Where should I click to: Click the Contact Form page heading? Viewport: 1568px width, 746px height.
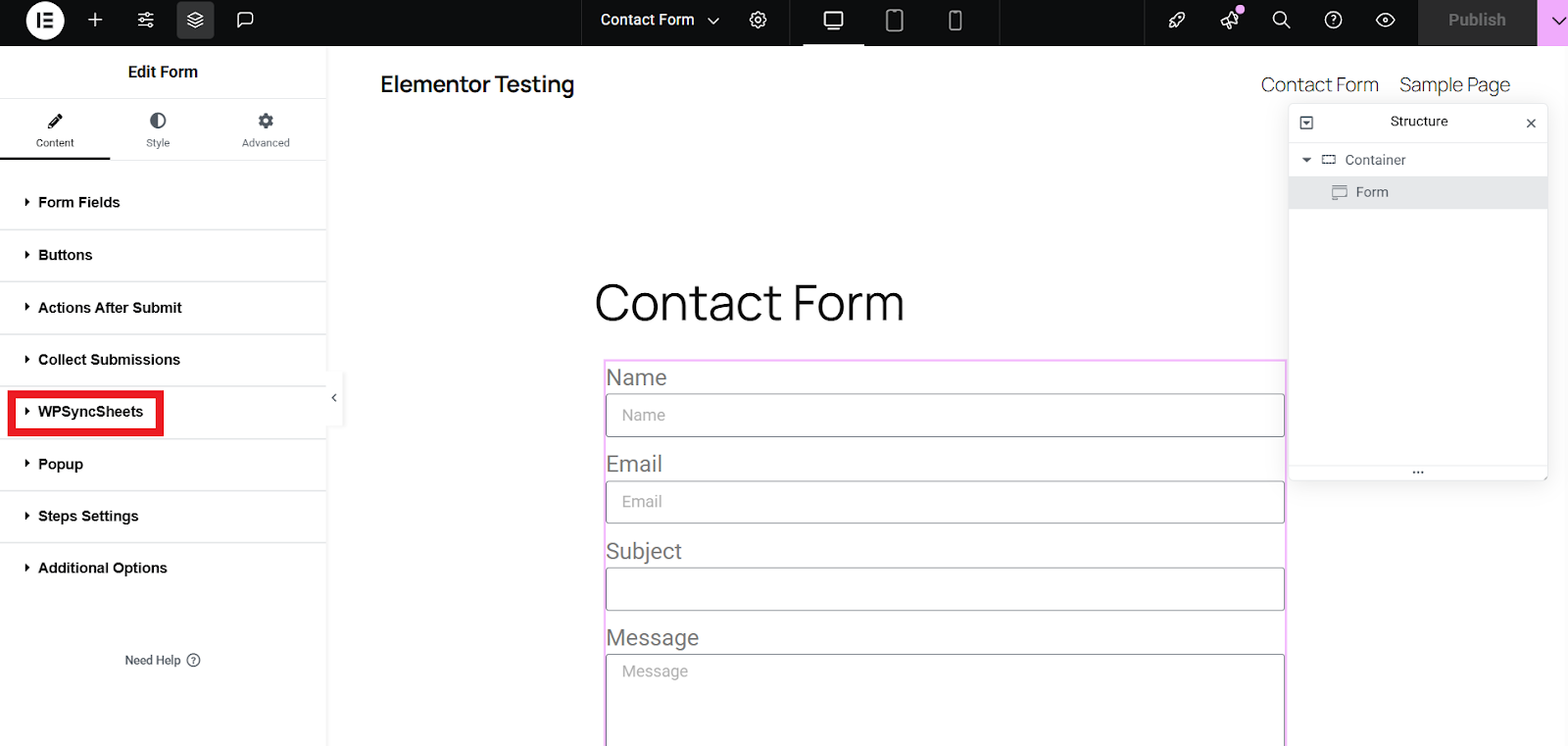coord(749,303)
